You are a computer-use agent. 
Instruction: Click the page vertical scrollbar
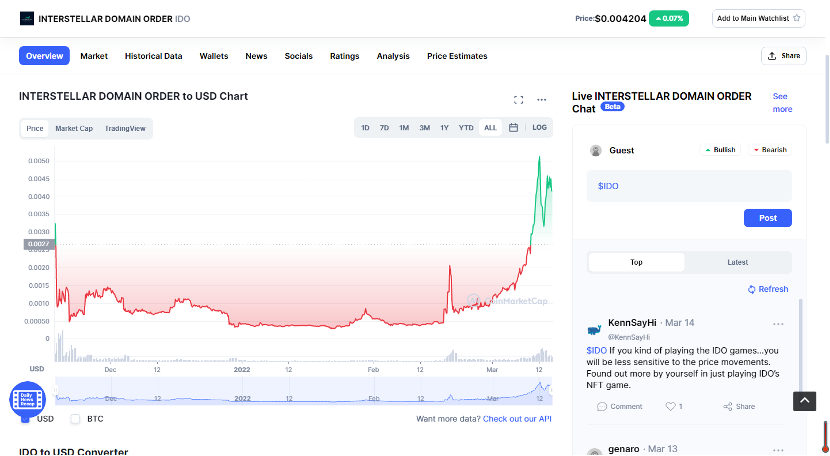click(x=827, y=99)
